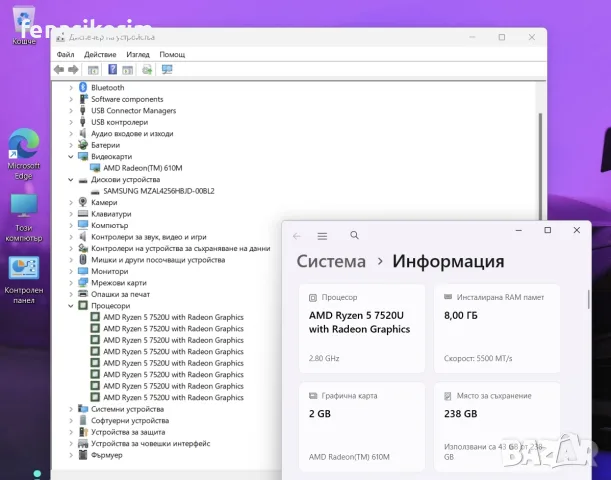The image size is (611, 480).
Task: Select last AMD Ryzen 5 7520U processor entry
Action: pyautogui.click(x=173, y=397)
